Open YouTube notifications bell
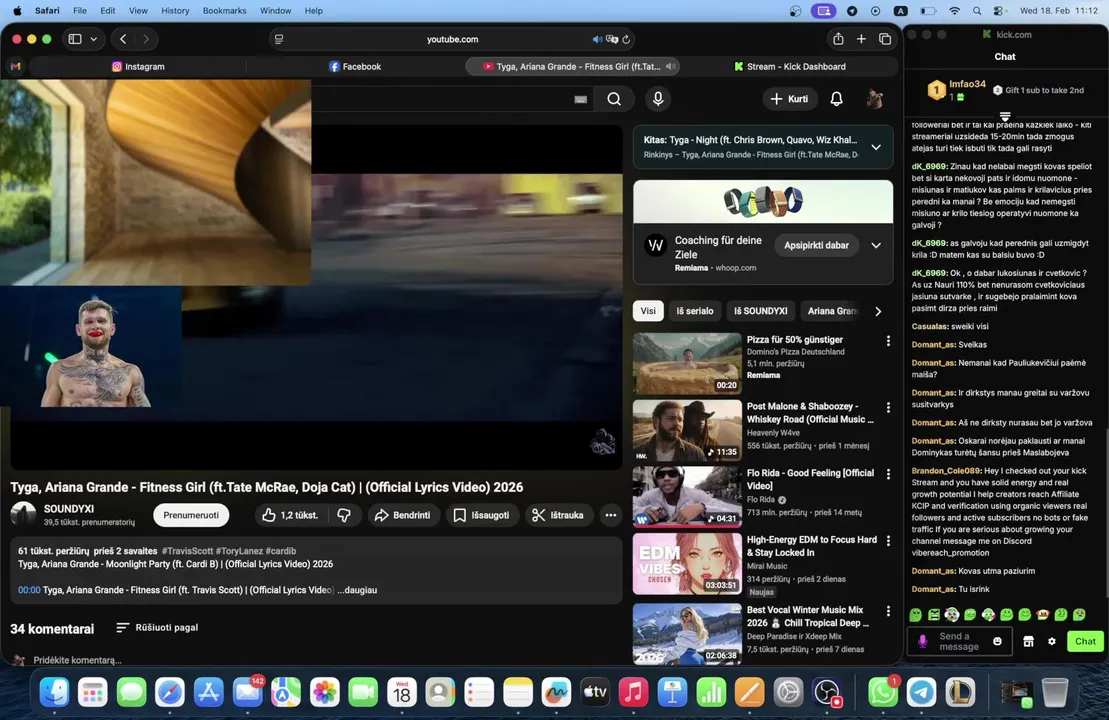Viewport: 1109px width, 720px height. pos(836,99)
